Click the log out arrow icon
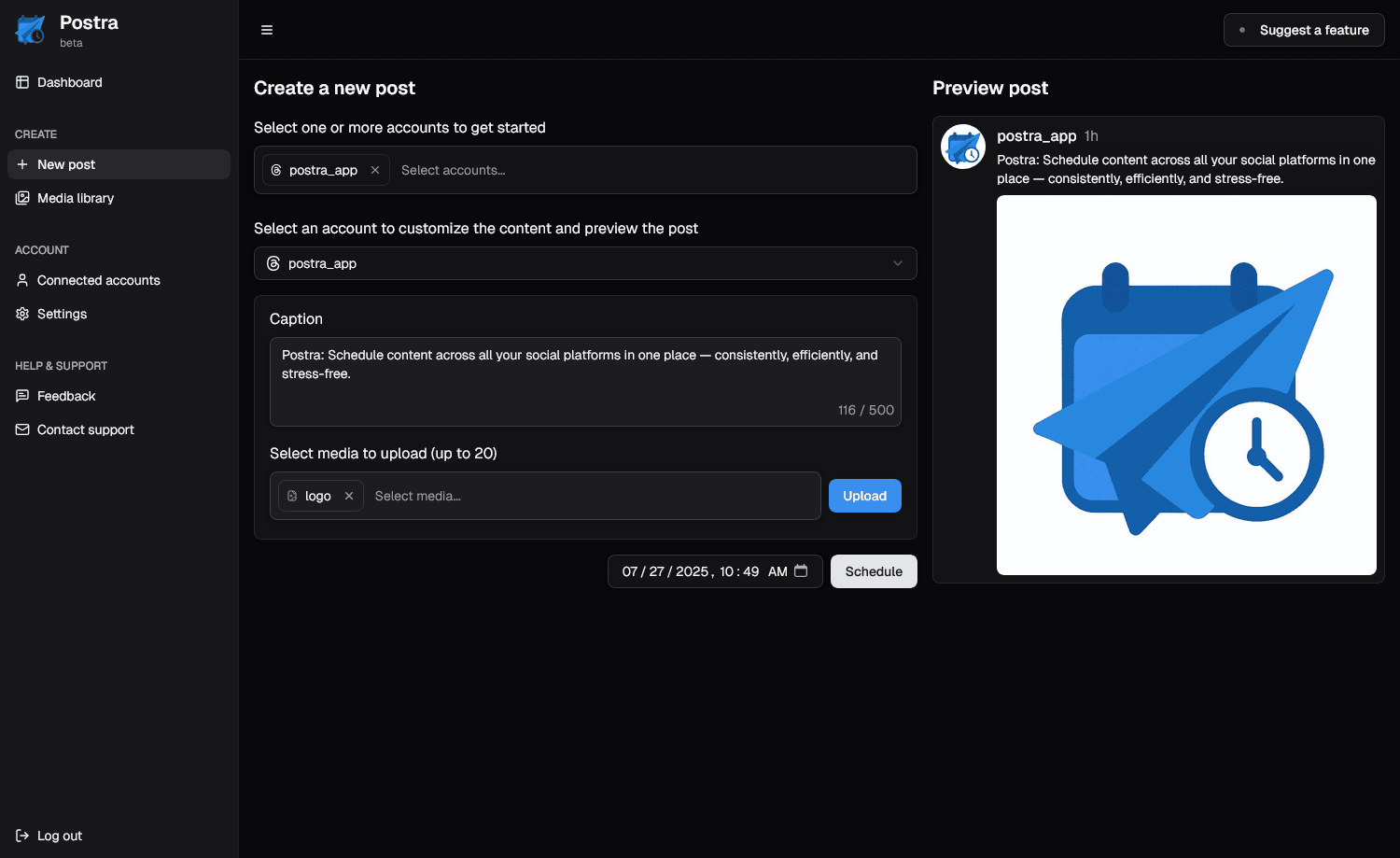 tap(22, 836)
